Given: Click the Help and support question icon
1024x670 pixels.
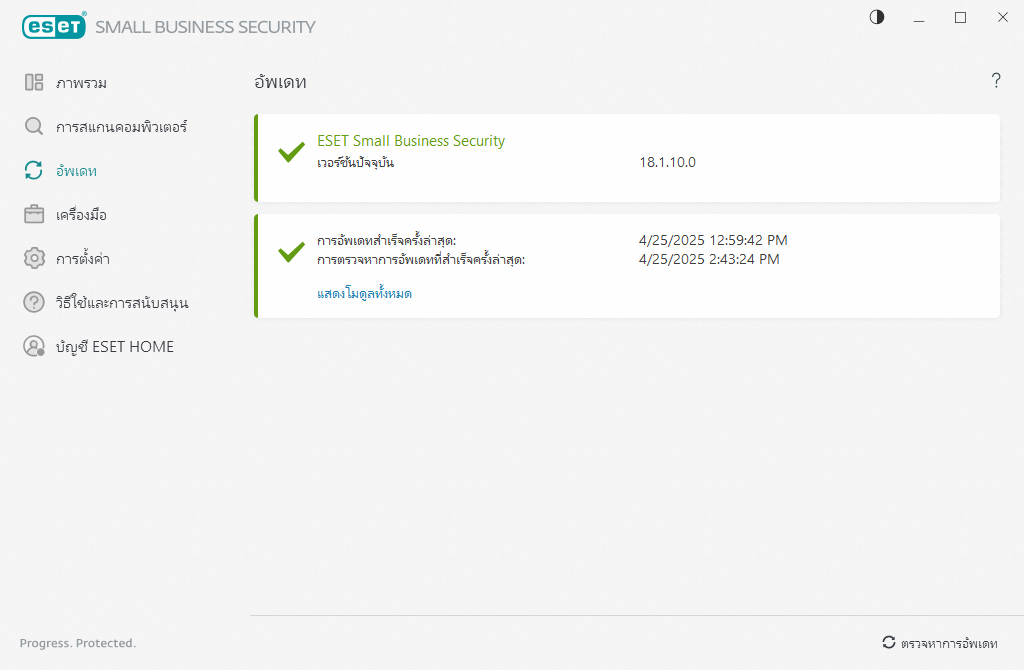Looking at the screenshot, I should pyautogui.click(x=34, y=302).
